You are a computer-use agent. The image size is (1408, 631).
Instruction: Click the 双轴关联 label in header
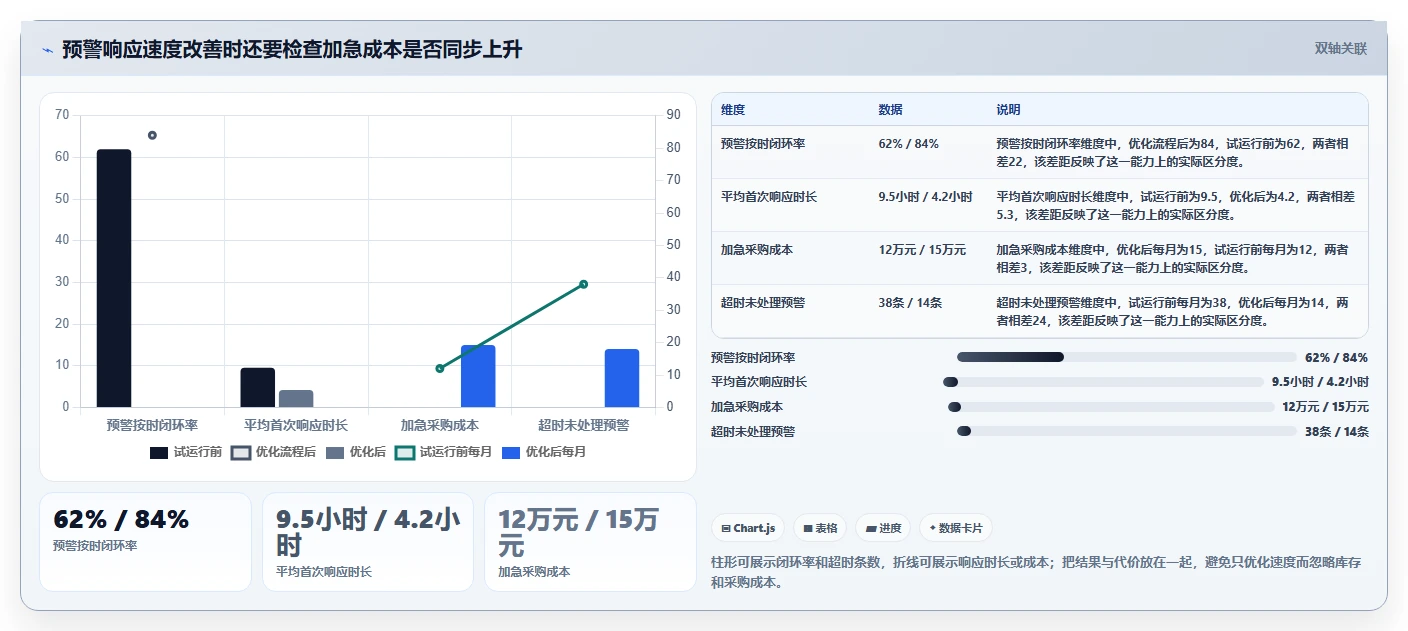(1340, 48)
